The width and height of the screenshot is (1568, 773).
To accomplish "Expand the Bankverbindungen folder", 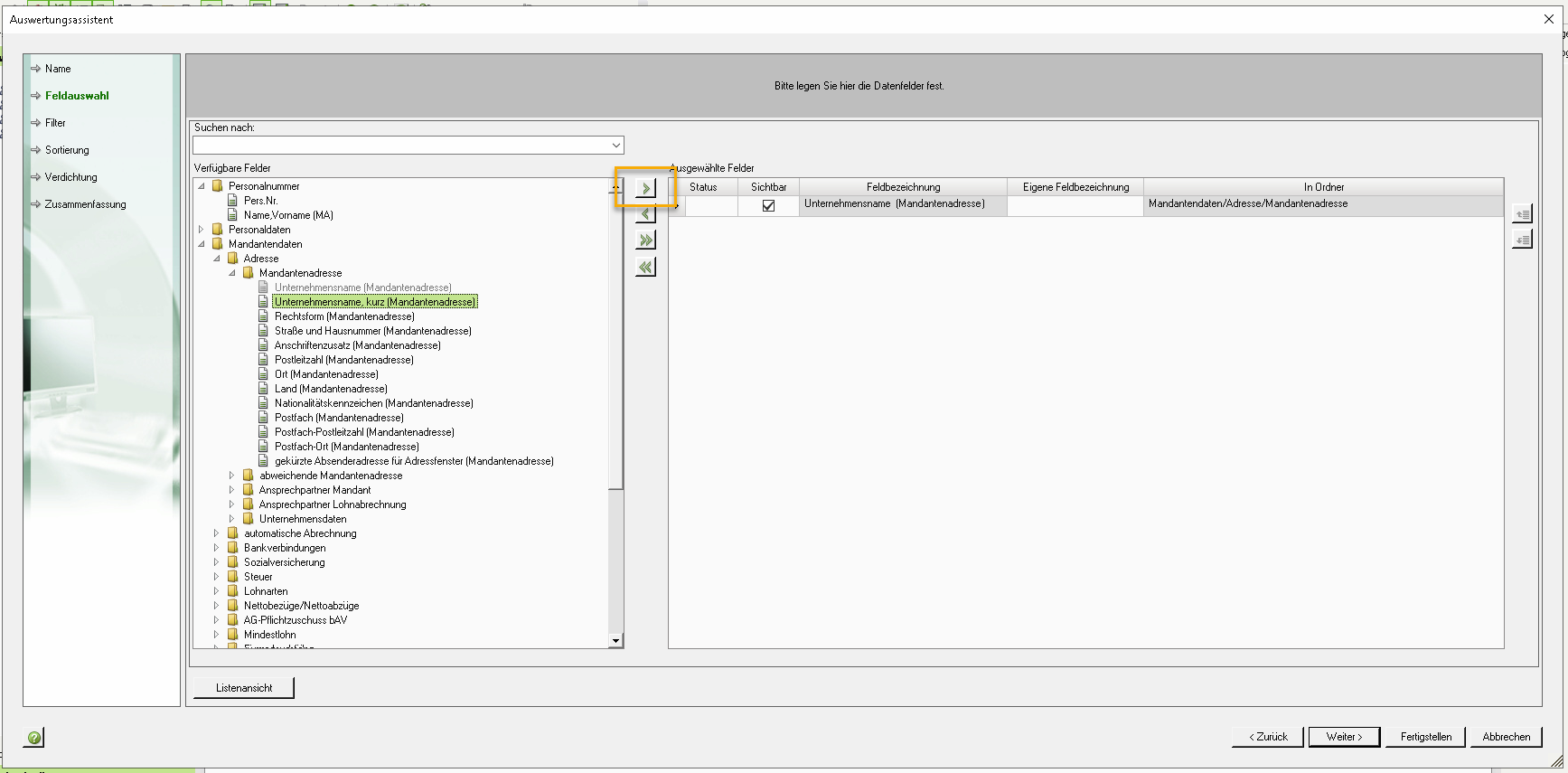I will [x=217, y=548].
